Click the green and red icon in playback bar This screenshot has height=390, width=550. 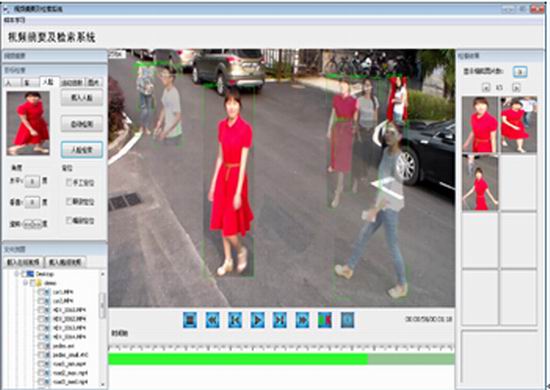(325, 320)
